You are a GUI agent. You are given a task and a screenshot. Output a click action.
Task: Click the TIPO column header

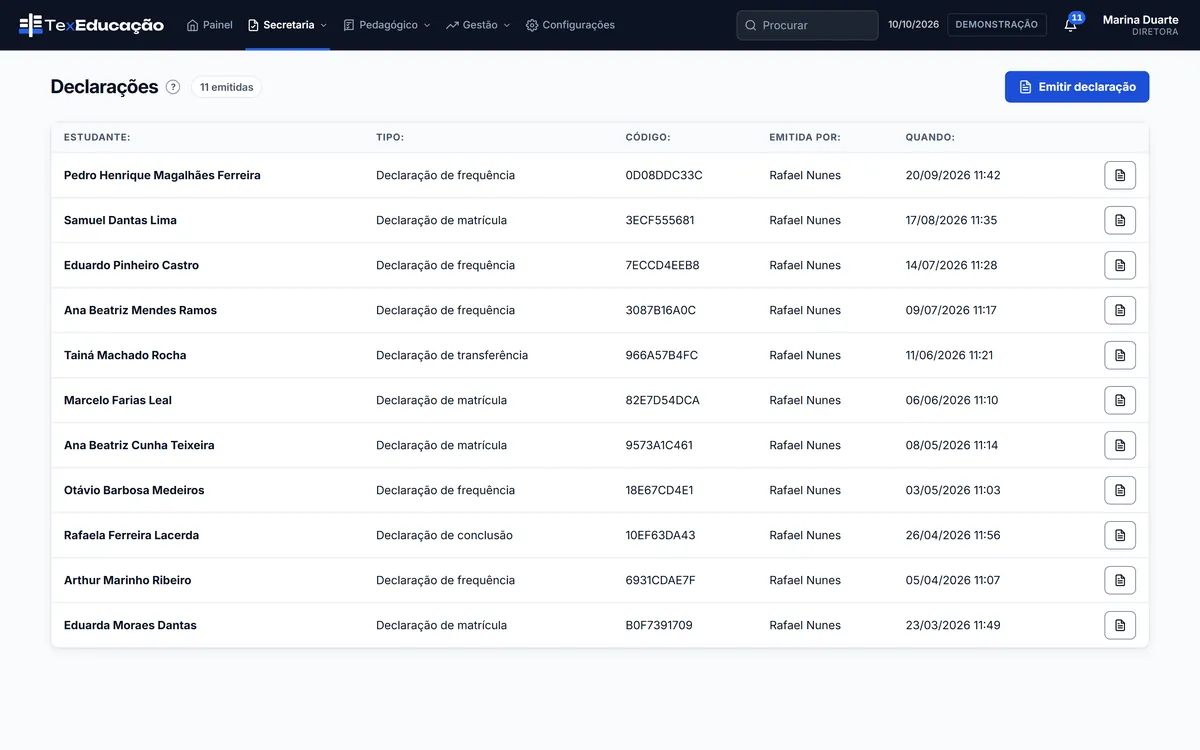(x=390, y=138)
